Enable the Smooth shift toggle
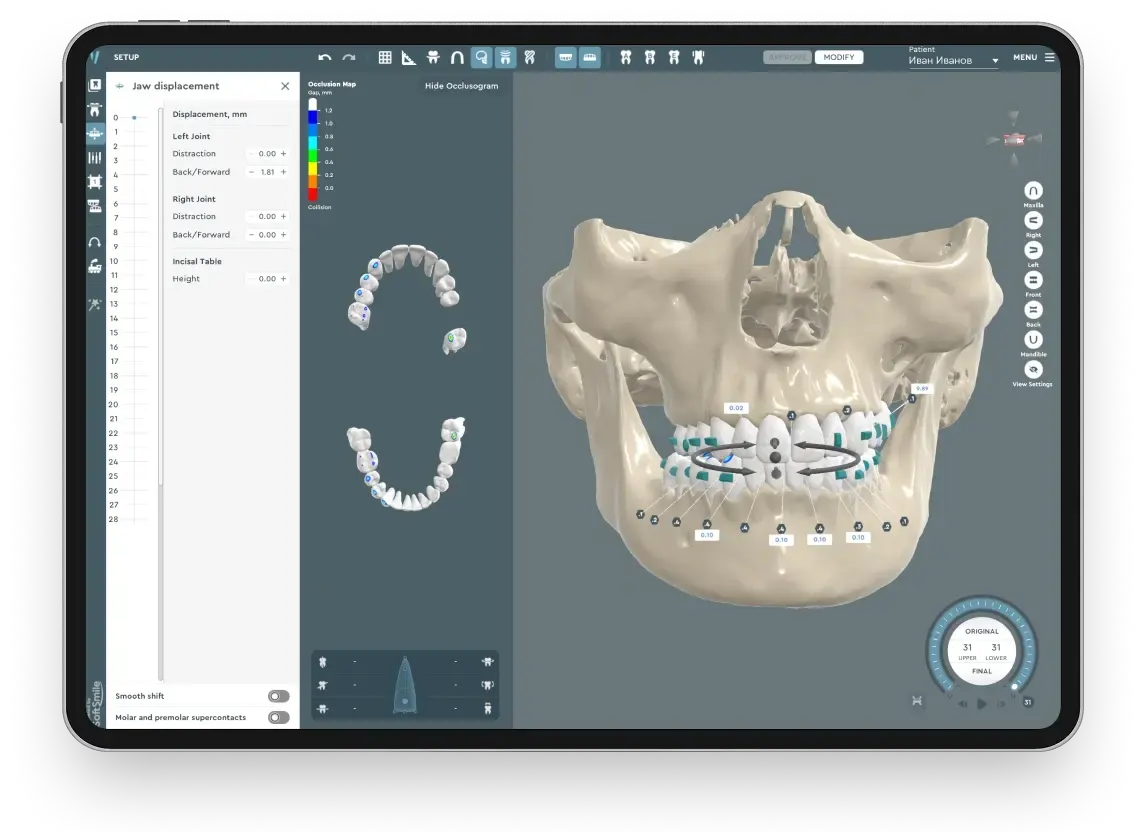This screenshot has width=1144, height=832. tap(278, 696)
